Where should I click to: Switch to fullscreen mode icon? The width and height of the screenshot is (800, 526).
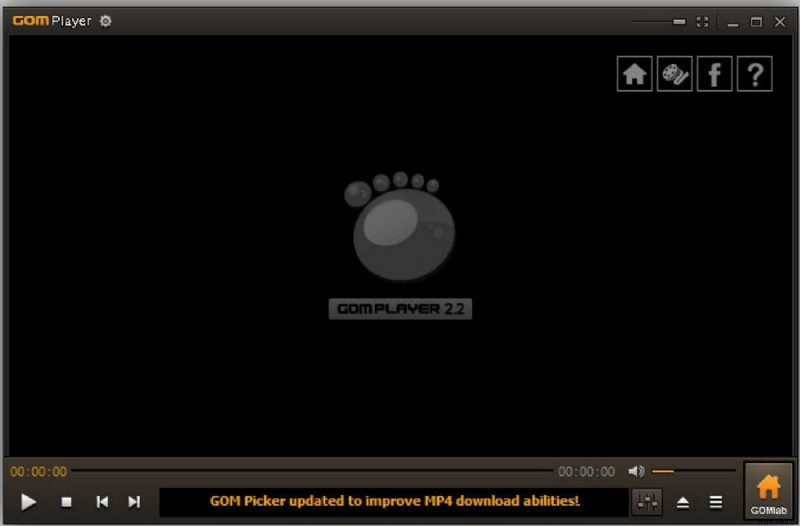[703, 21]
